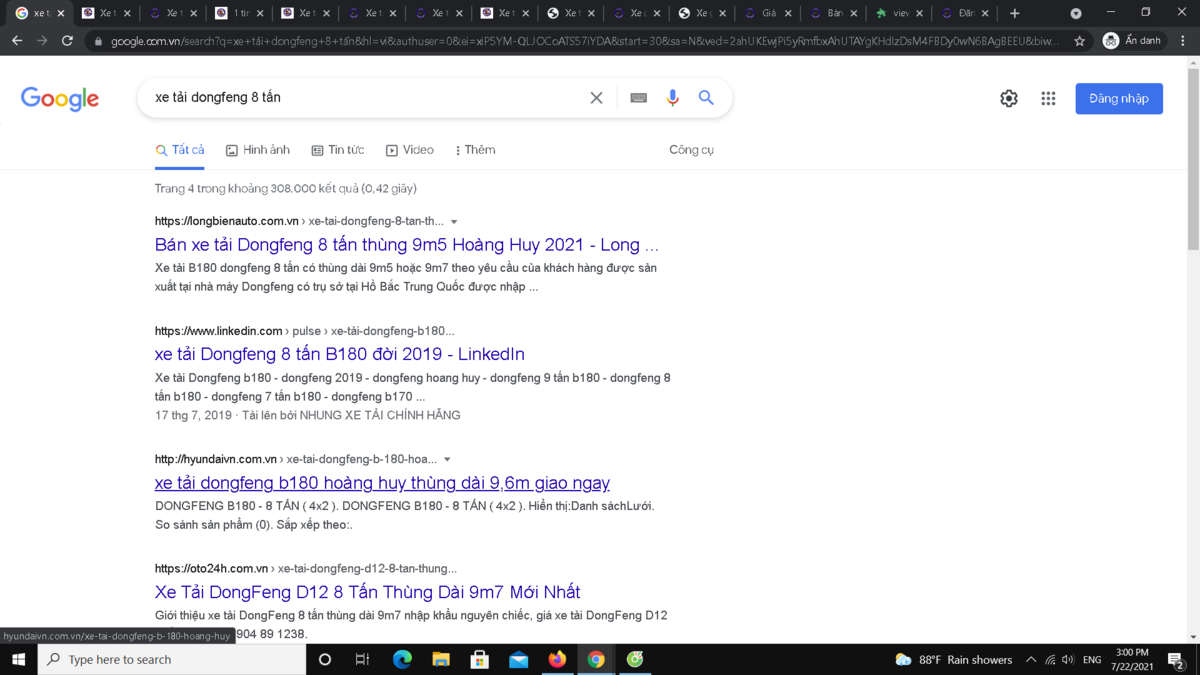Go back with browser back arrow
The width and height of the screenshot is (1200, 675).
click(17, 41)
